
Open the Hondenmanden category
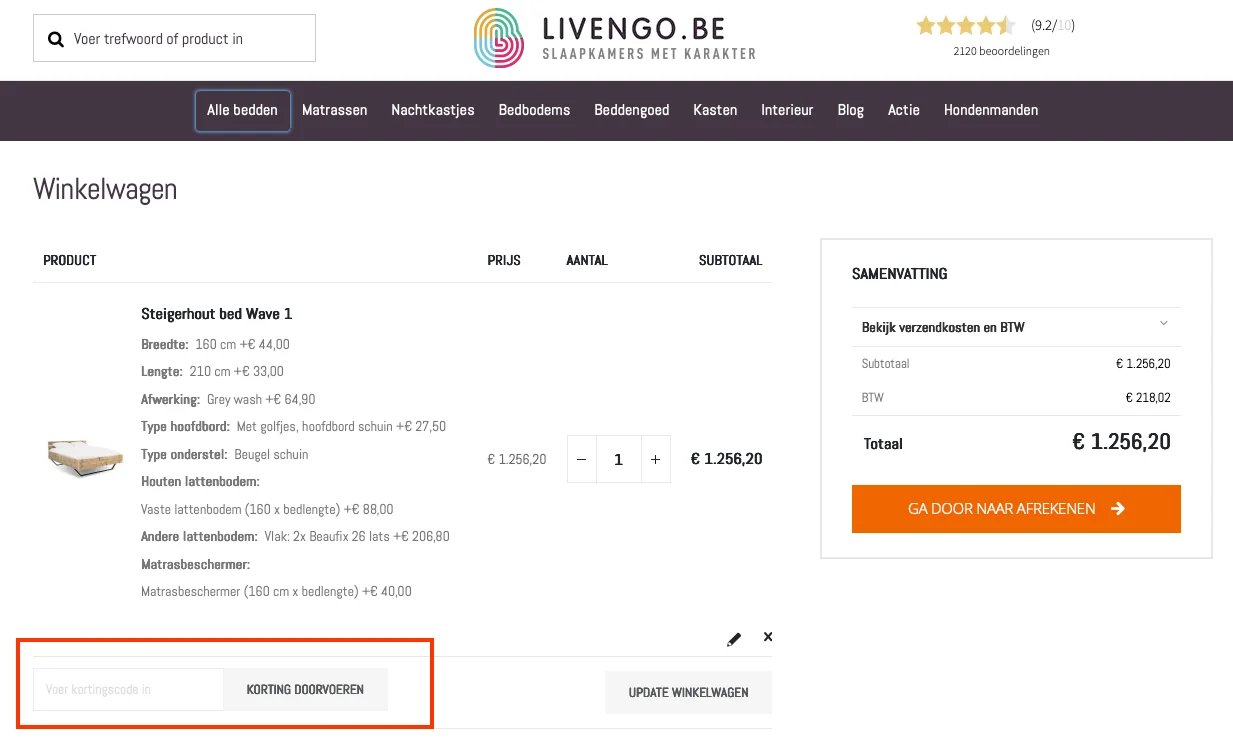[x=991, y=110]
